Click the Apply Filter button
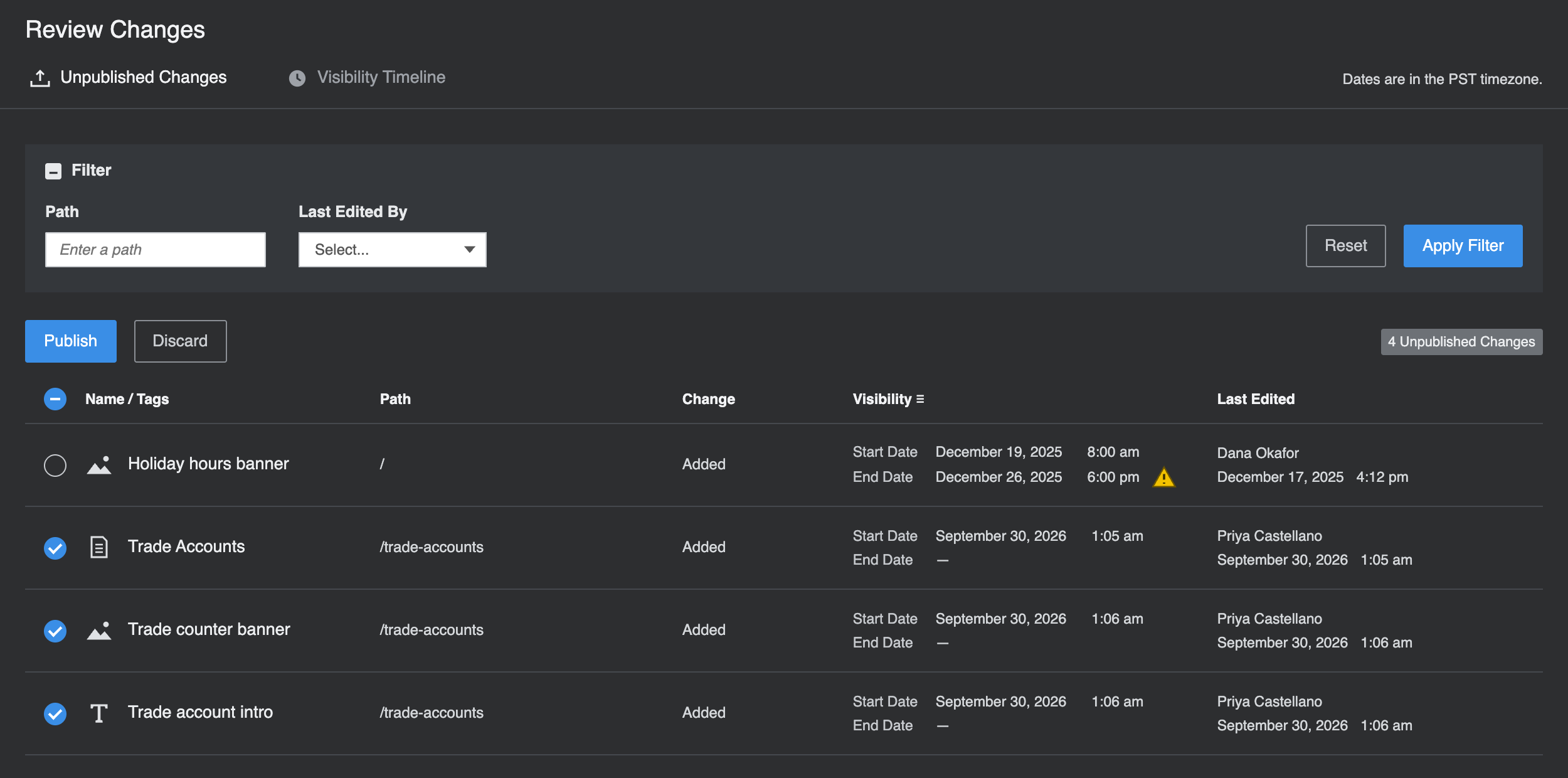 1463,246
